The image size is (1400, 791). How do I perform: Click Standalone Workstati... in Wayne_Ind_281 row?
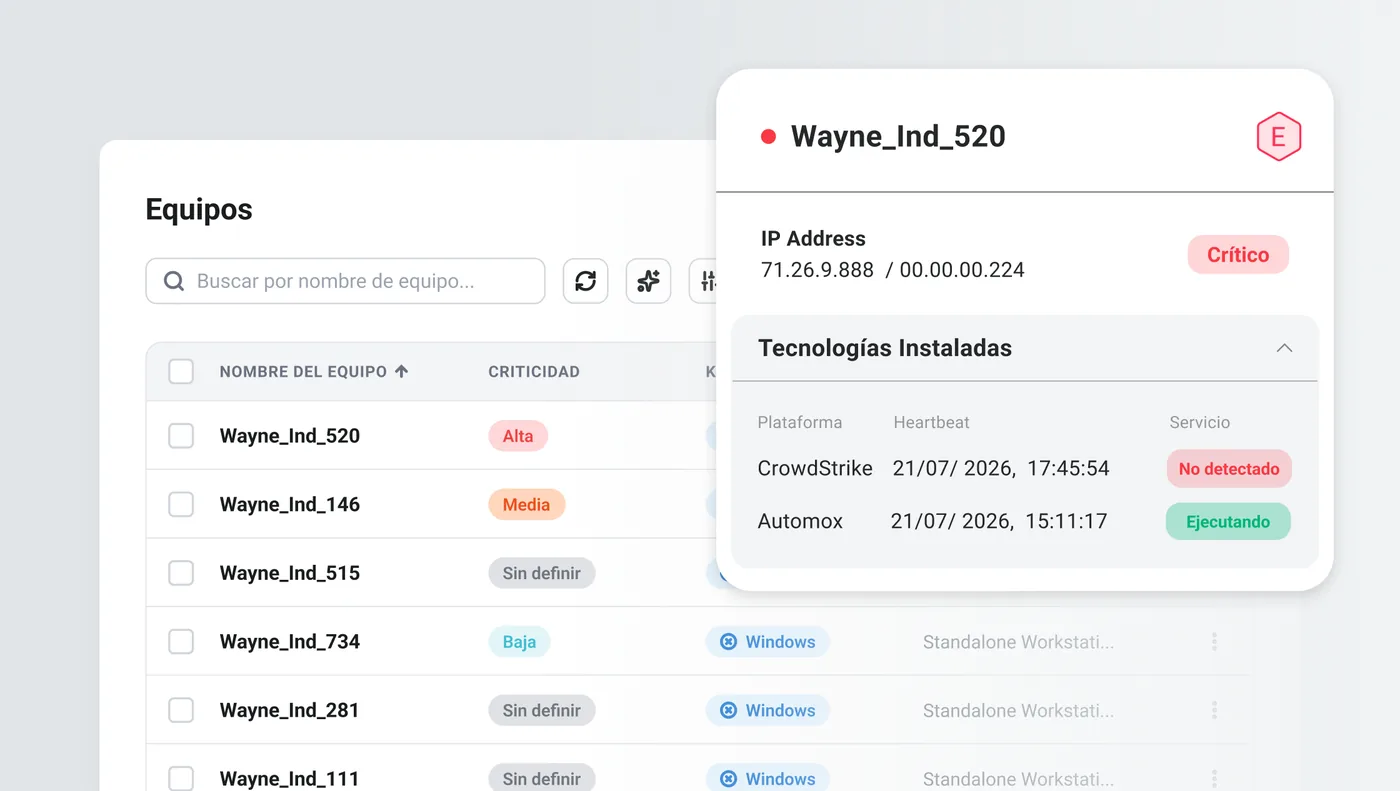pyautogui.click(x=1018, y=710)
